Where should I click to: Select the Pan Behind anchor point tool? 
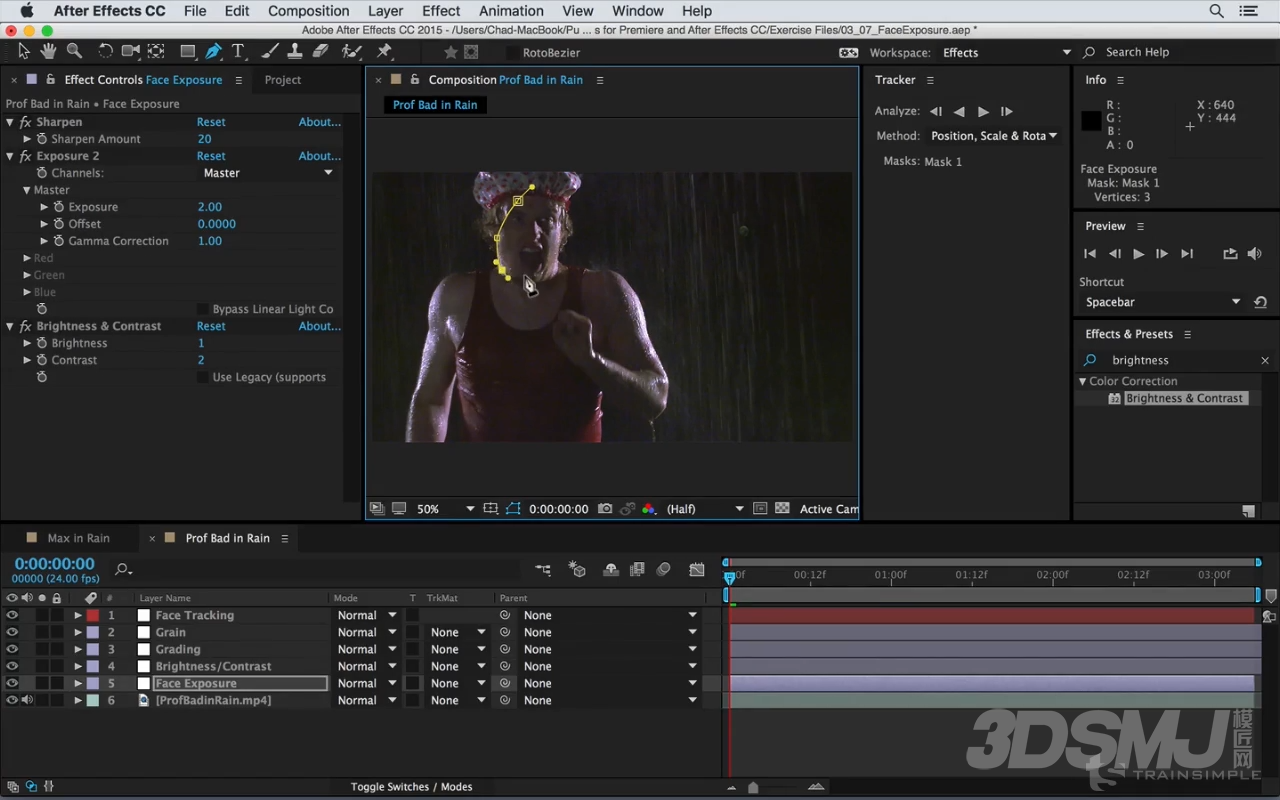pos(156,51)
